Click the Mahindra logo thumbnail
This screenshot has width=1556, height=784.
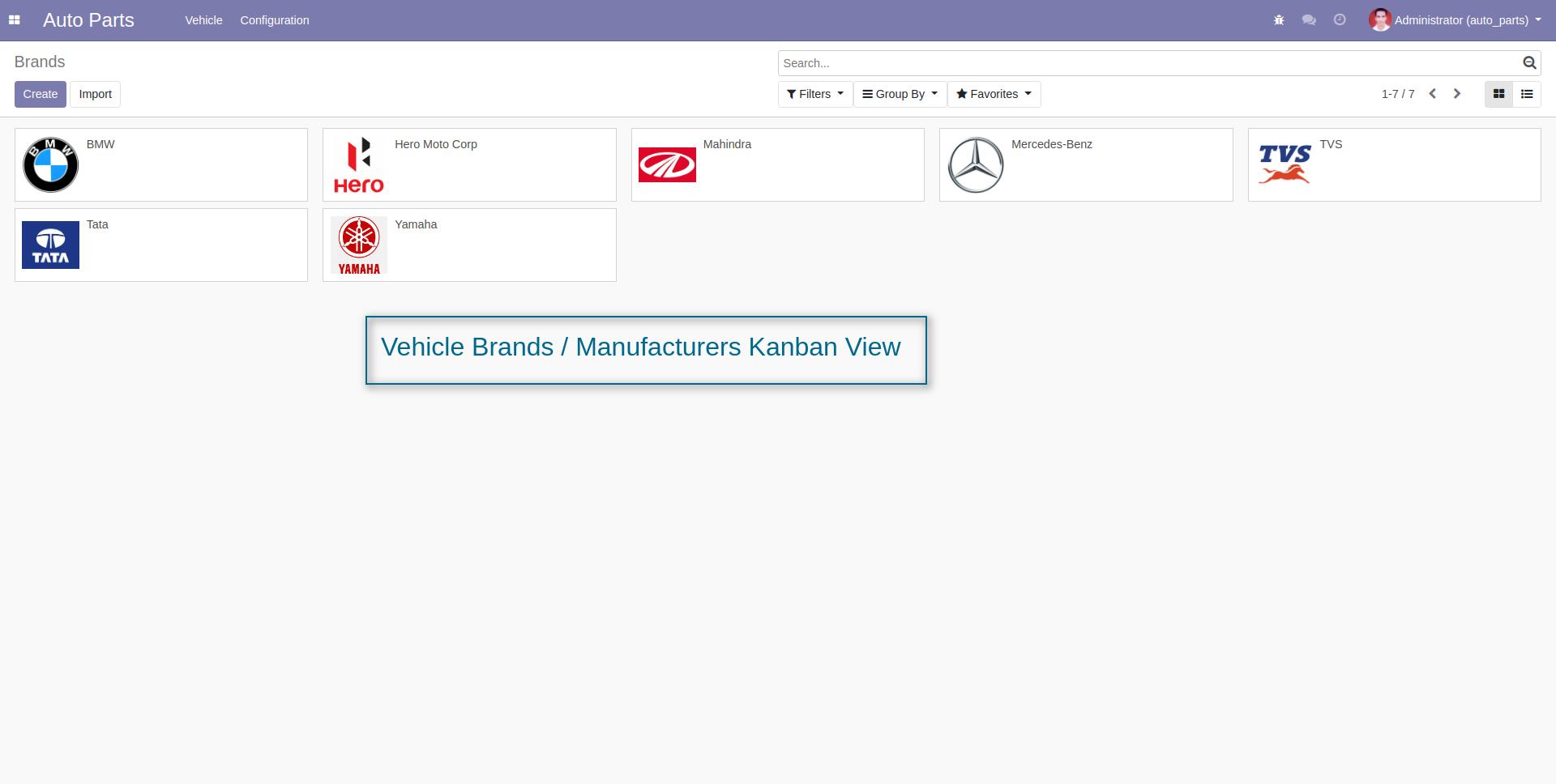pyautogui.click(x=667, y=164)
